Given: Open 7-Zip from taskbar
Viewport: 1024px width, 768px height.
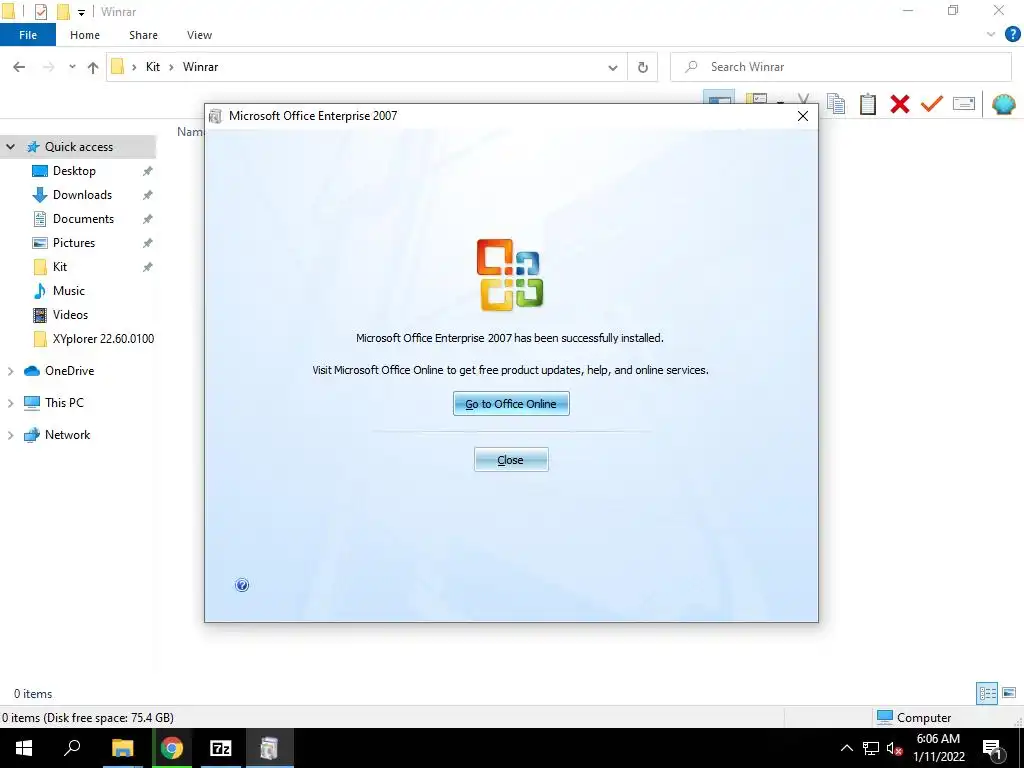Looking at the screenshot, I should (221, 748).
